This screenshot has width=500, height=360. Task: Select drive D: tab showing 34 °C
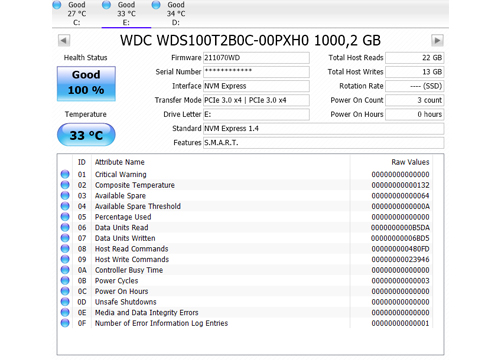coord(176,13)
